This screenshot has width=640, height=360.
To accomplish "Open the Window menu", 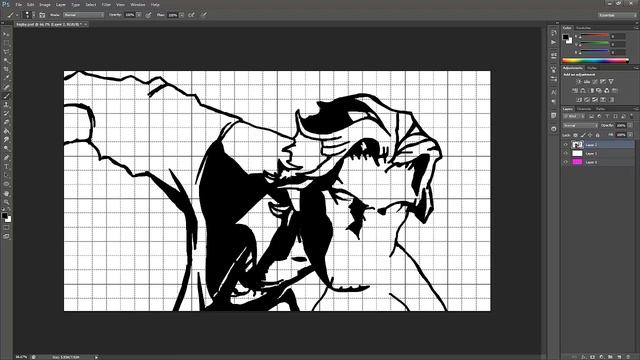I will coord(138,4).
